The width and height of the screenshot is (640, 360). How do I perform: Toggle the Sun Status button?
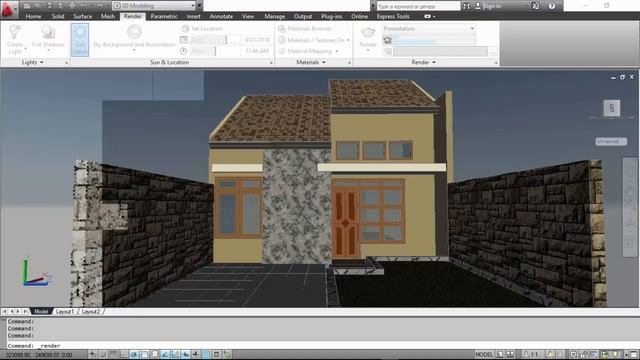click(80, 39)
